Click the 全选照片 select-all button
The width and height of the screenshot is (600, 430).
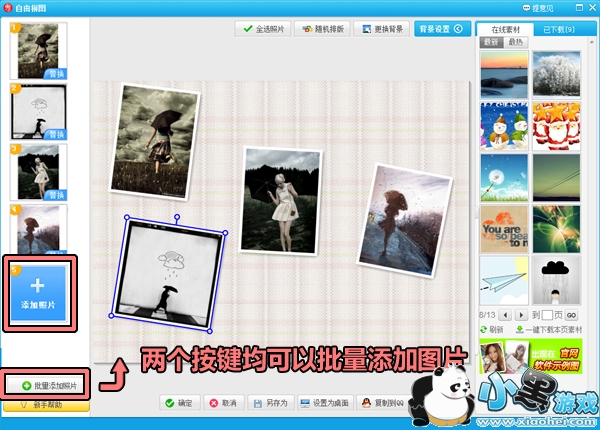click(x=263, y=29)
